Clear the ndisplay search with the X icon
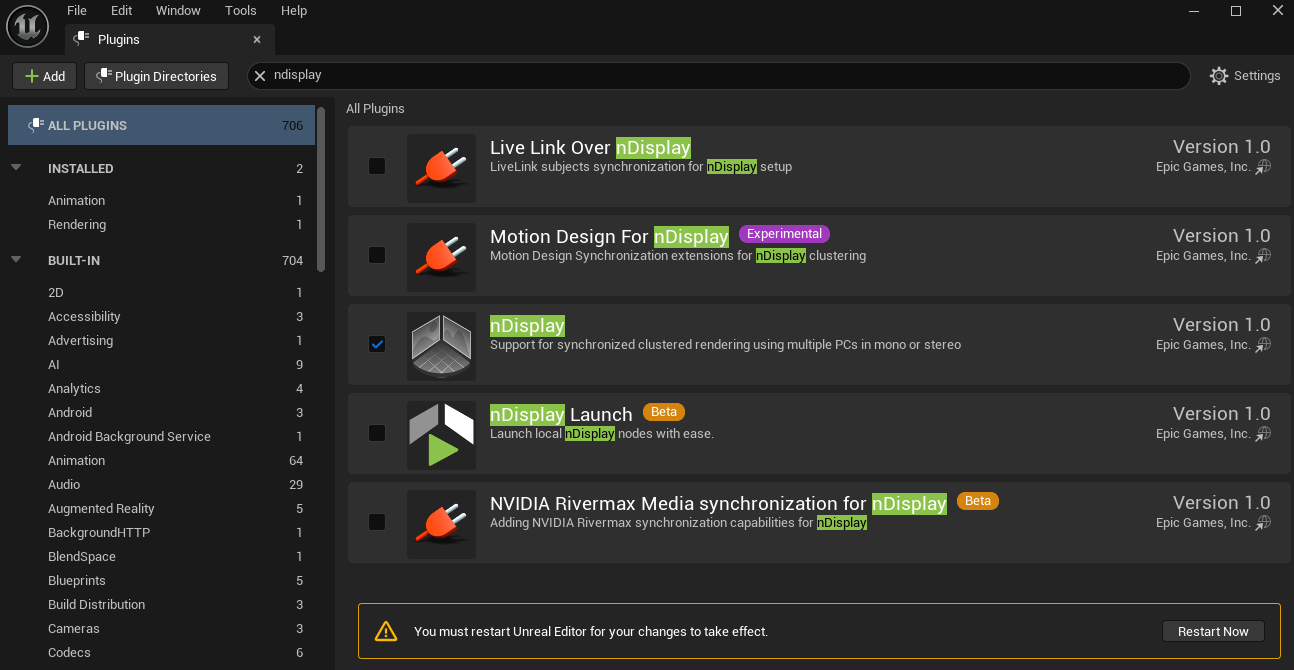 [260, 76]
